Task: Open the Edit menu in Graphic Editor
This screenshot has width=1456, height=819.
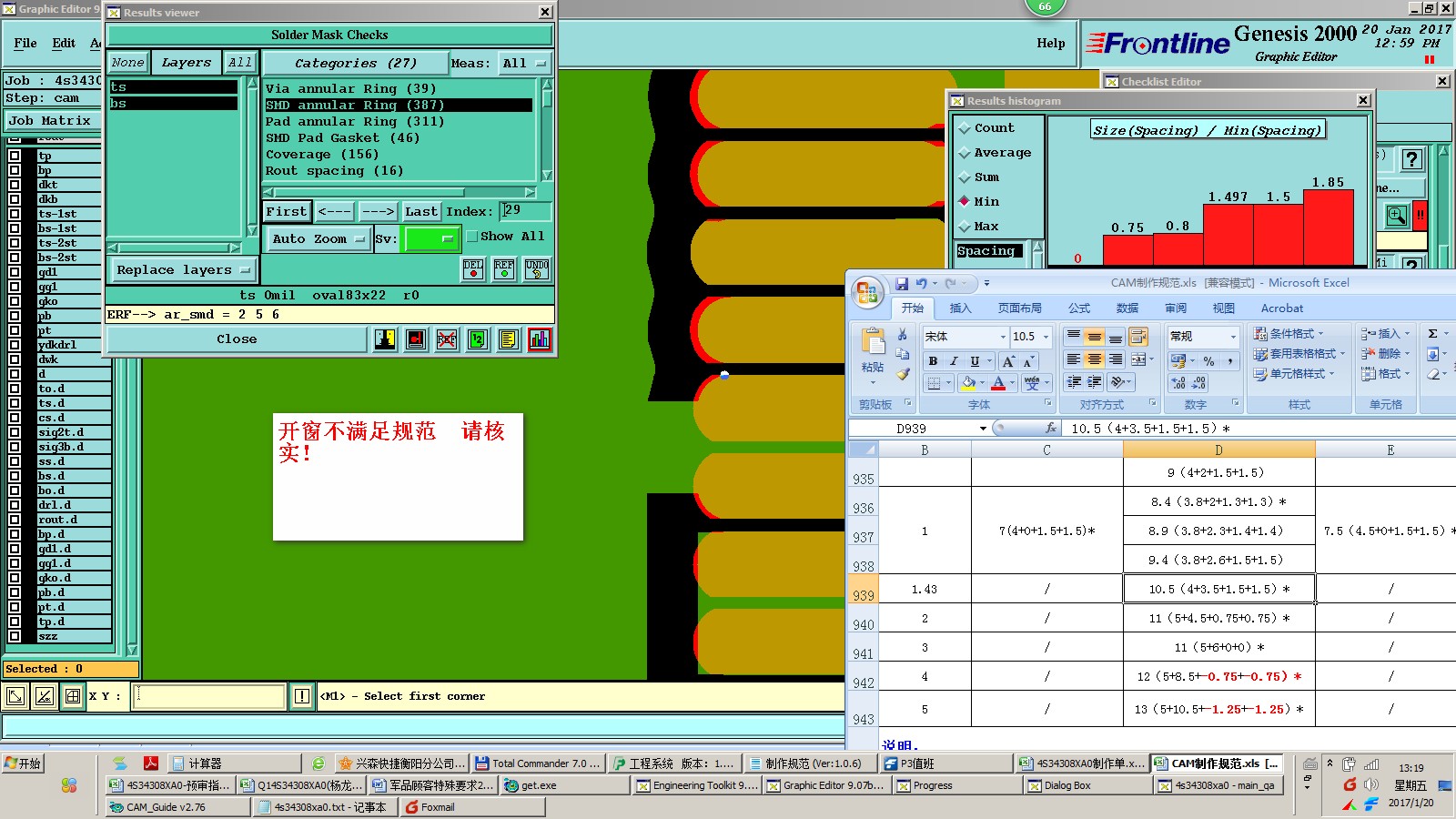Action: [x=64, y=43]
